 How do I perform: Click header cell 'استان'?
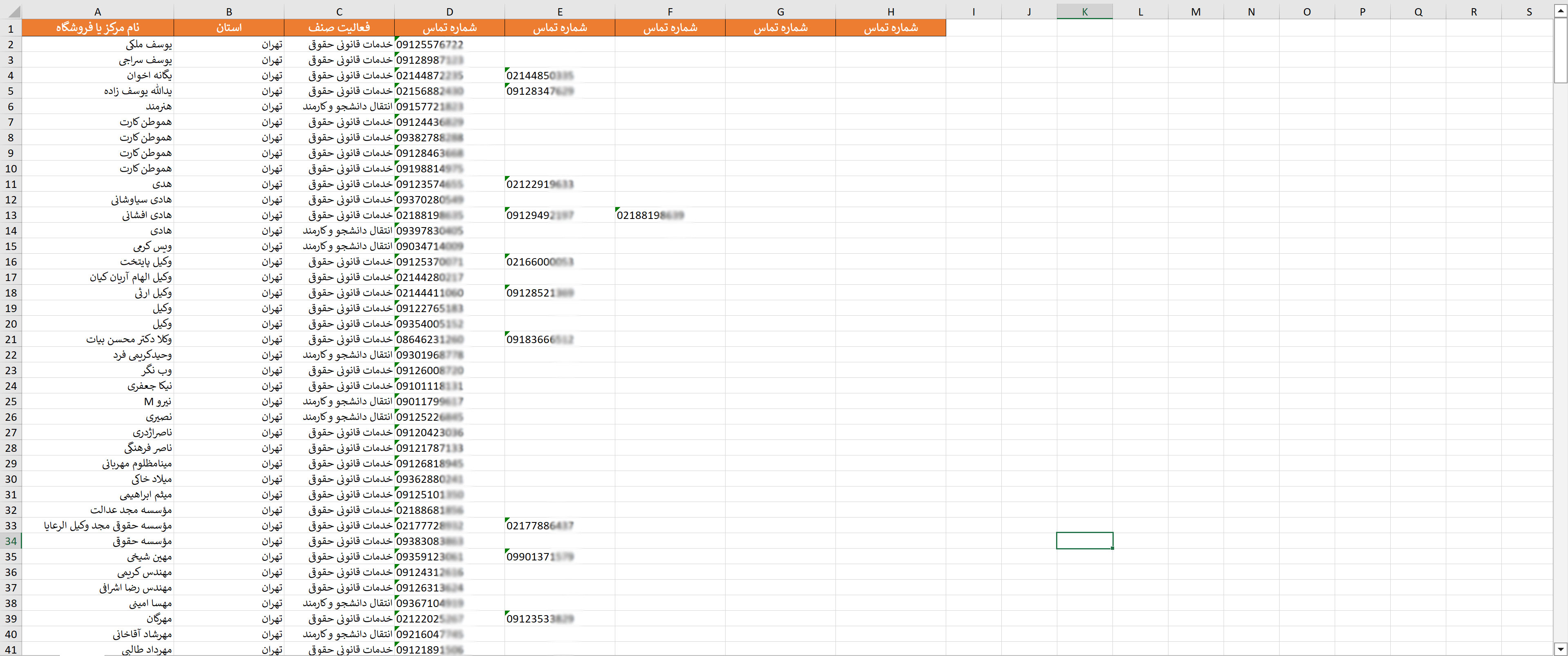pos(229,28)
